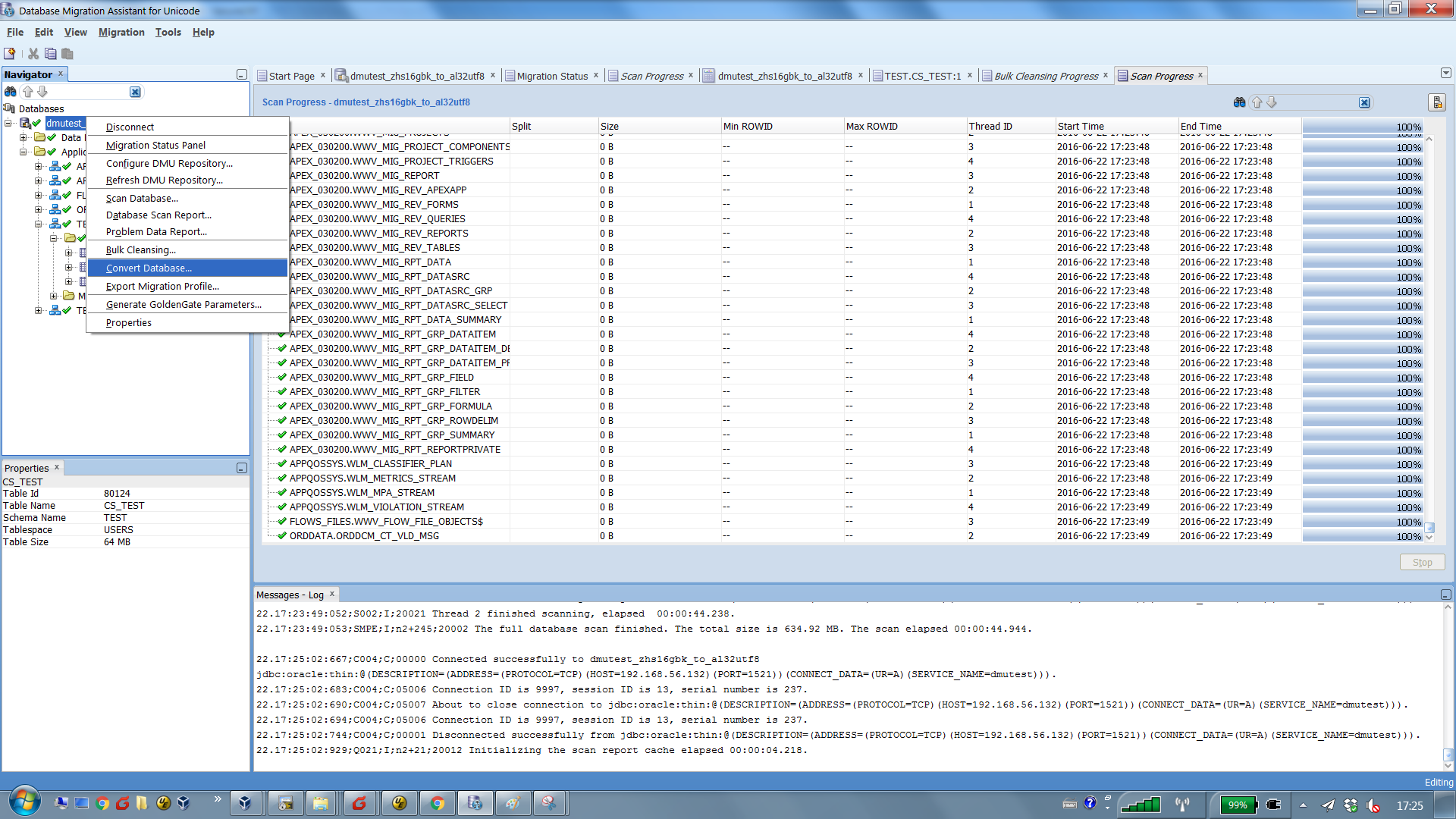The image size is (1456, 819).
Task: Choose Bulk Cleansing... in context menu
Action: click(187, 249)
